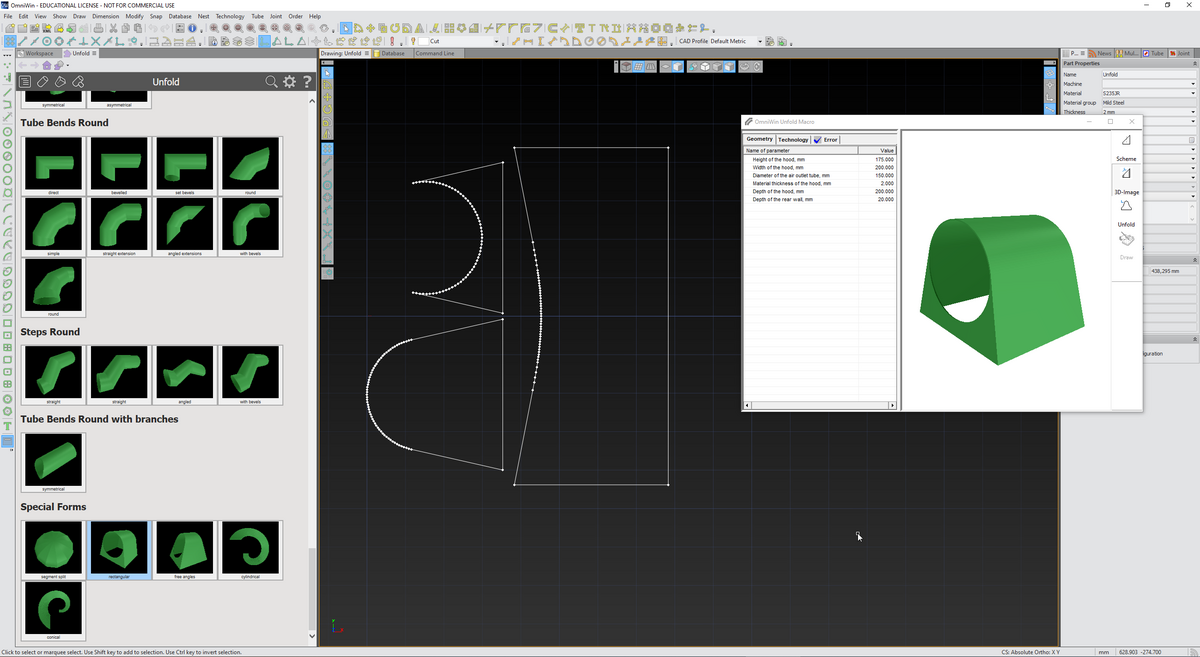
Task: Choose the 'straight extension' tube bend
Action: (119, 227)
